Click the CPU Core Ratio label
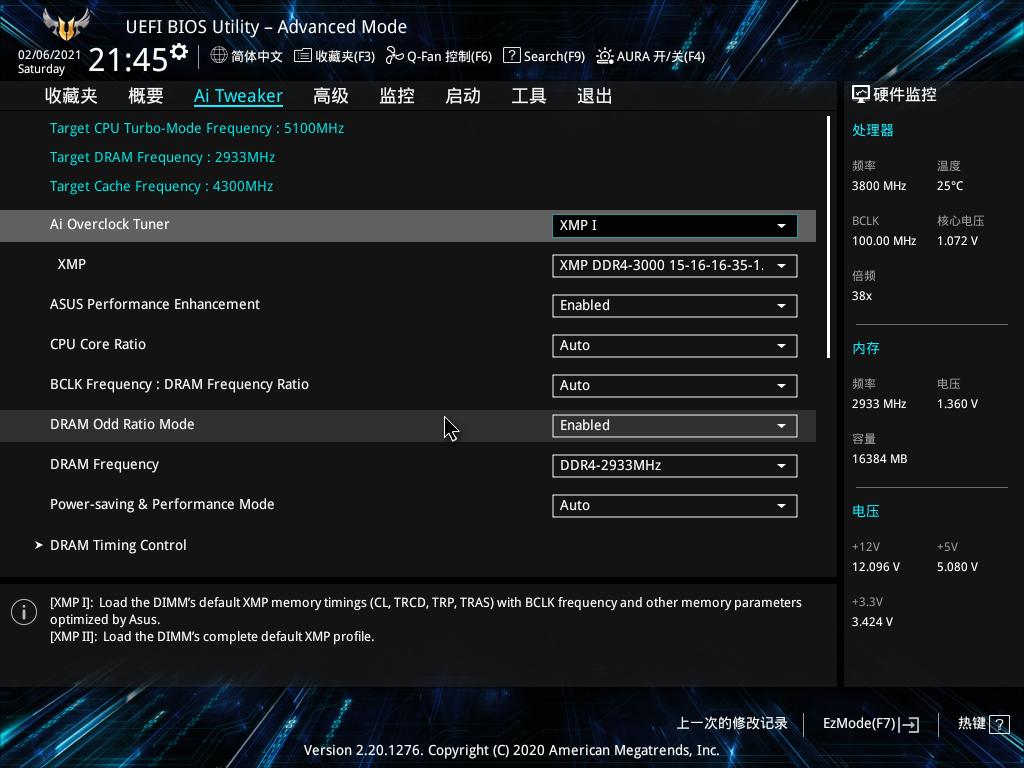This screenshot has height=768, width=1024. pos(98,344)
